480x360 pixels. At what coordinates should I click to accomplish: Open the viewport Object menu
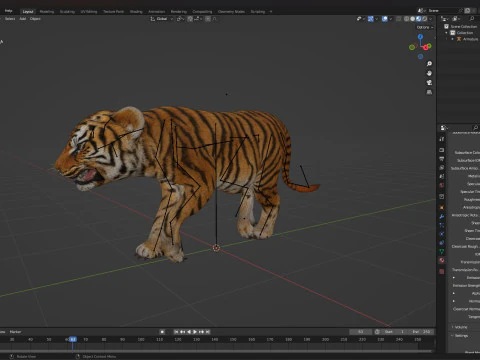[x=35, y=19]
